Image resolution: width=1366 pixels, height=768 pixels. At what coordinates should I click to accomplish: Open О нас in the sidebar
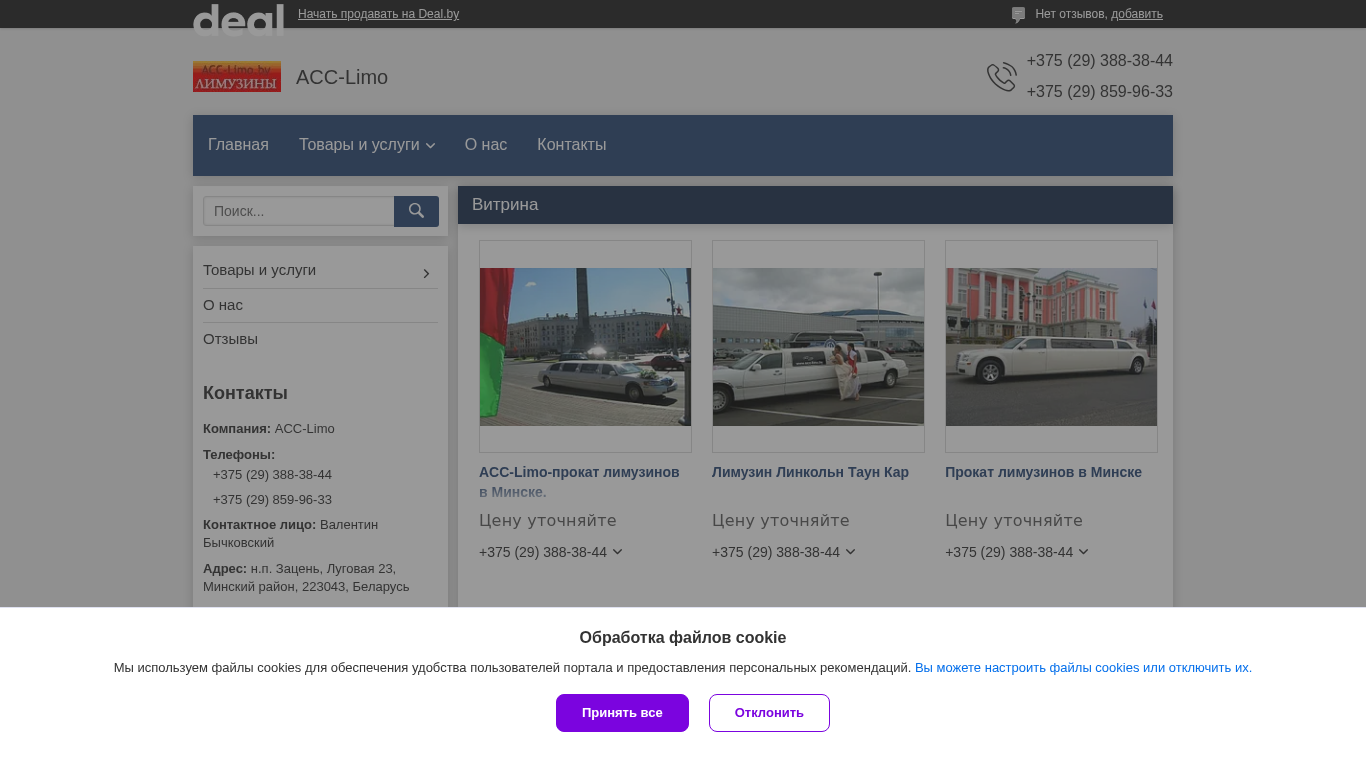coord(223,305)
